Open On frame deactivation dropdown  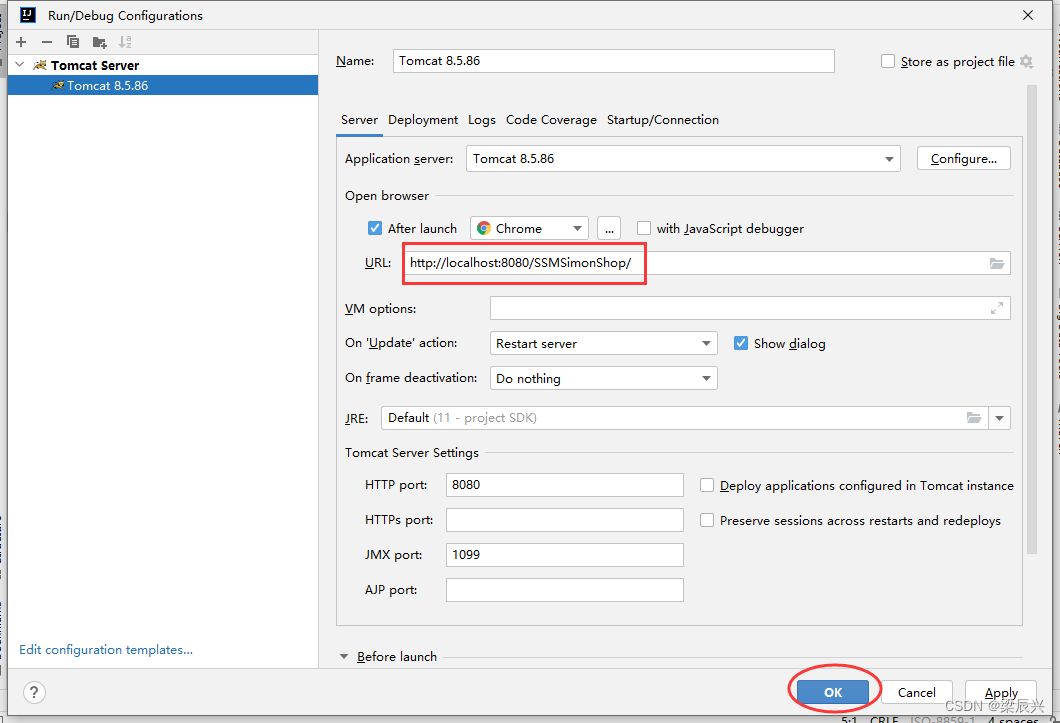(603, 379)
